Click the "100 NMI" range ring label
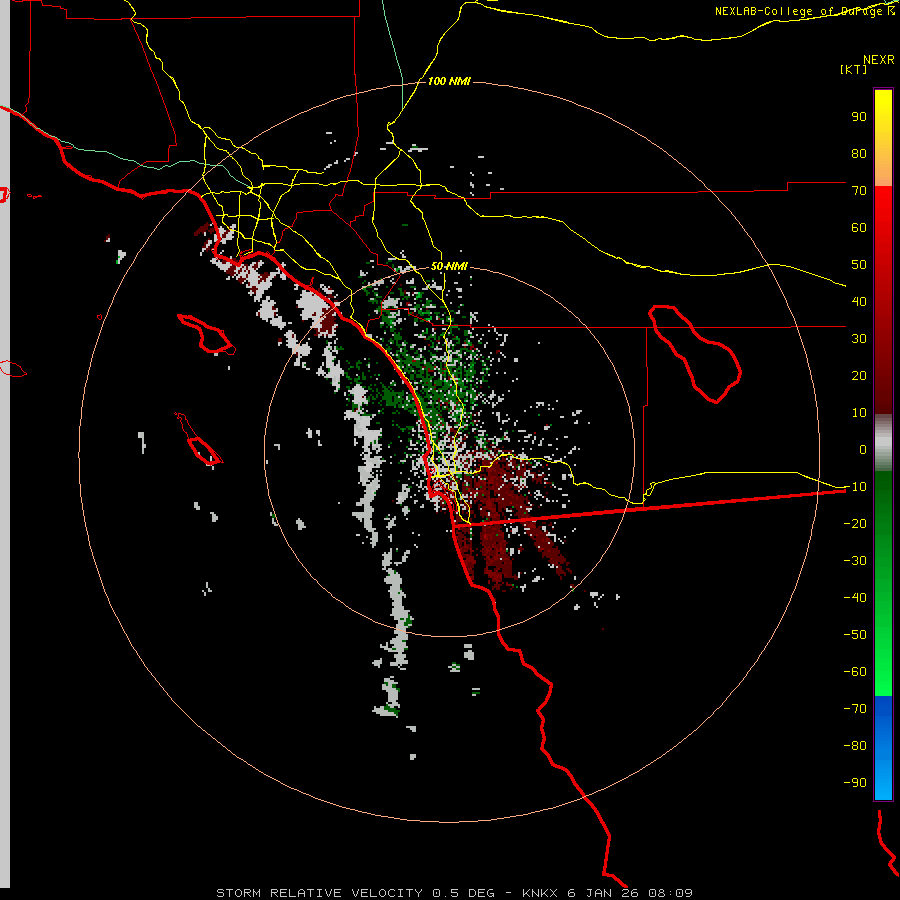 pos(449,82)
